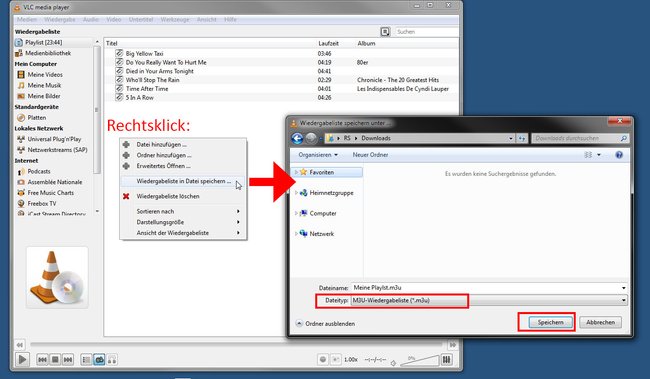Click the magnifier in Downloads search box
650x379 pixels.
[x=623, y=138]
